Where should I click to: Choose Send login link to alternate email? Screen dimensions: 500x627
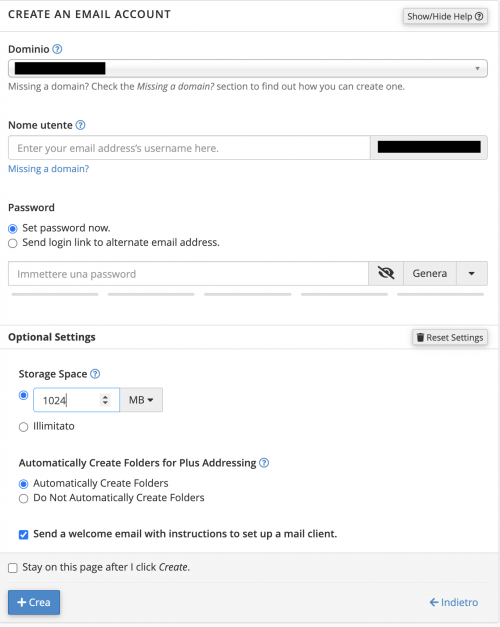[x=13, y=243]
